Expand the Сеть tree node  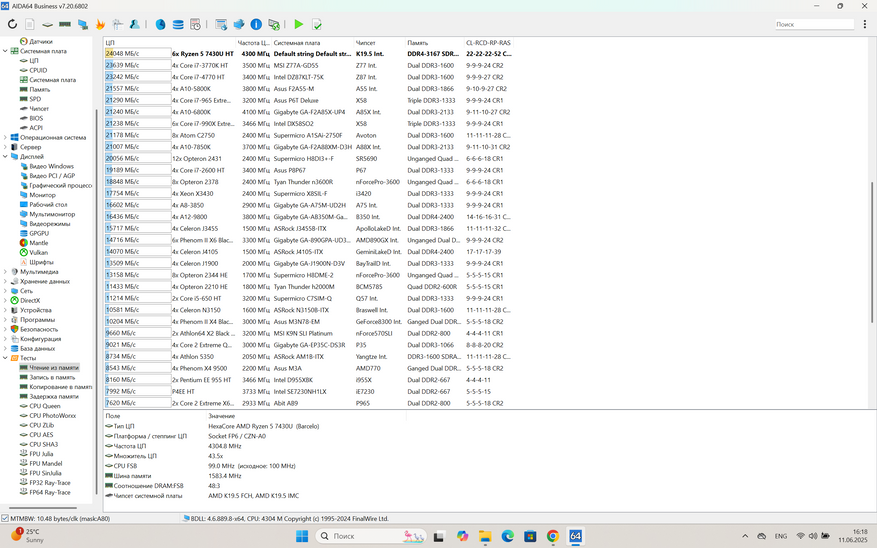(x=5, y=291)
